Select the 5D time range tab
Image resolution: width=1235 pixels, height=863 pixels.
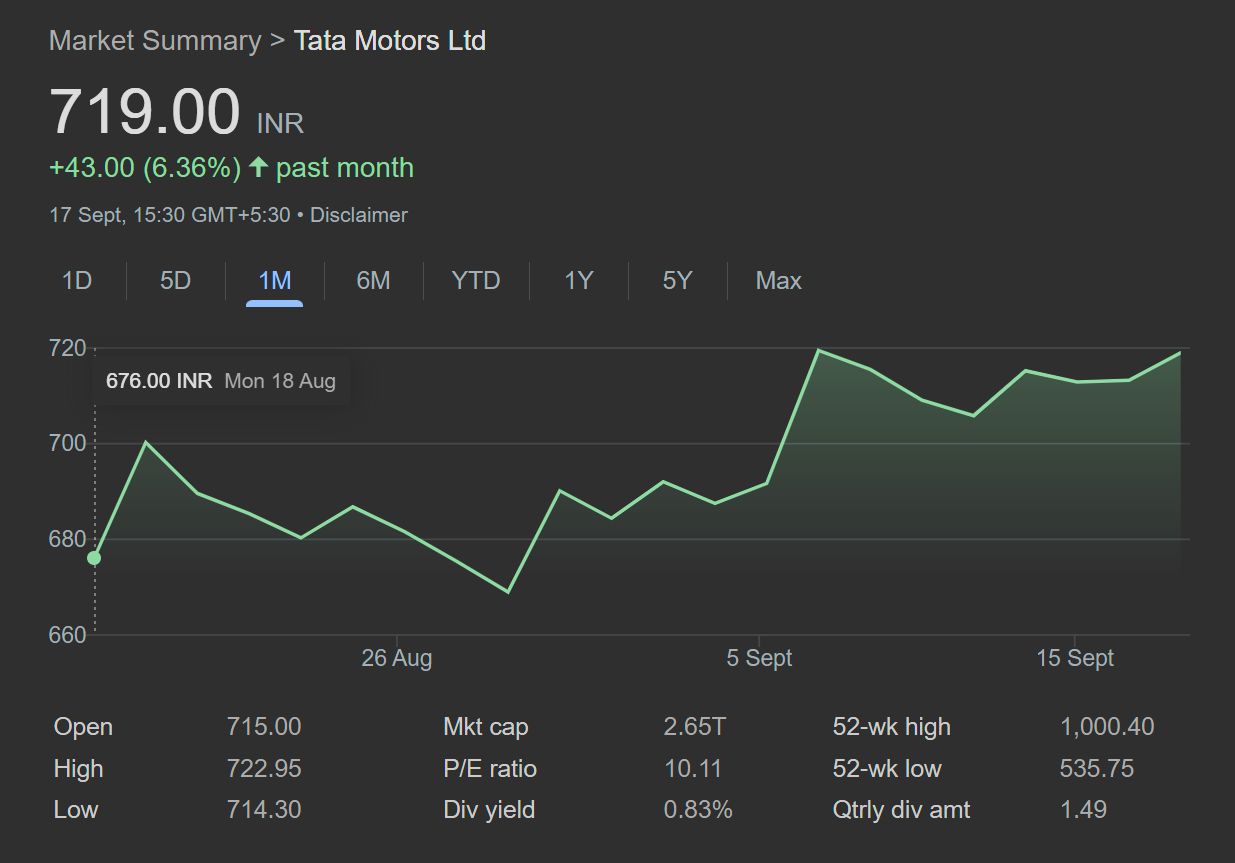coord(175,281)
